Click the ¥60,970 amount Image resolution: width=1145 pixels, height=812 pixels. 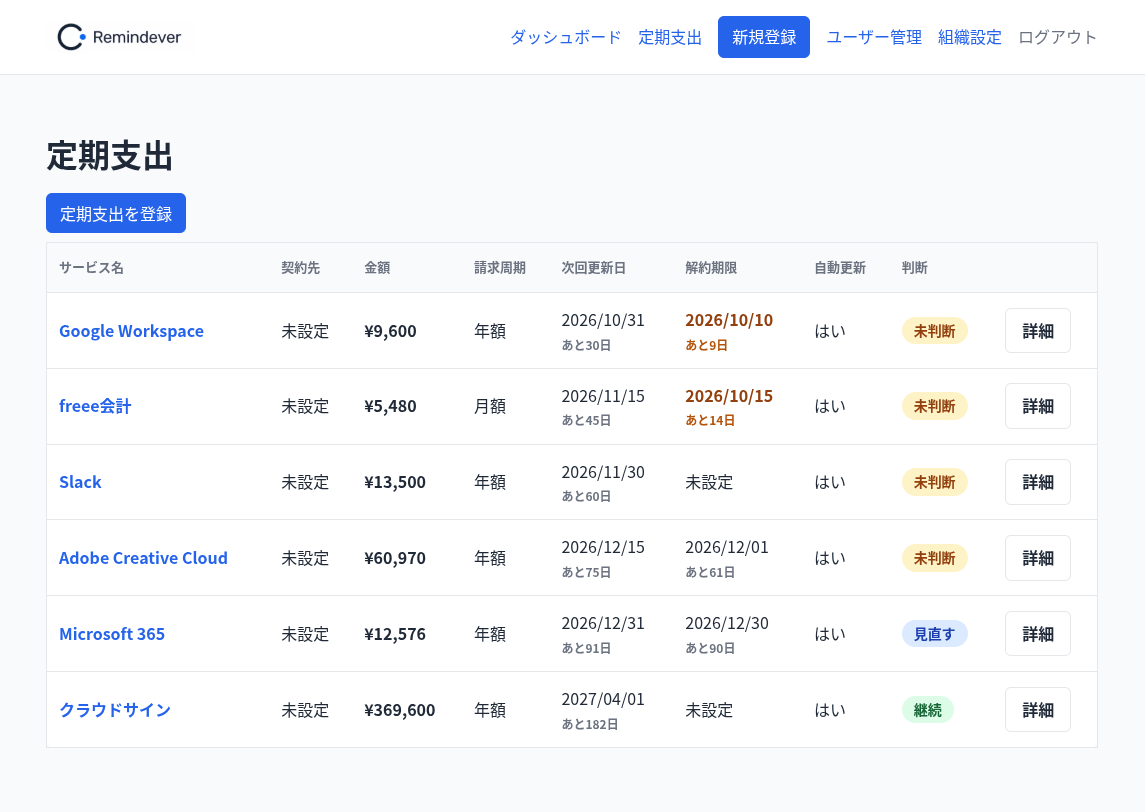click(395, 558)
